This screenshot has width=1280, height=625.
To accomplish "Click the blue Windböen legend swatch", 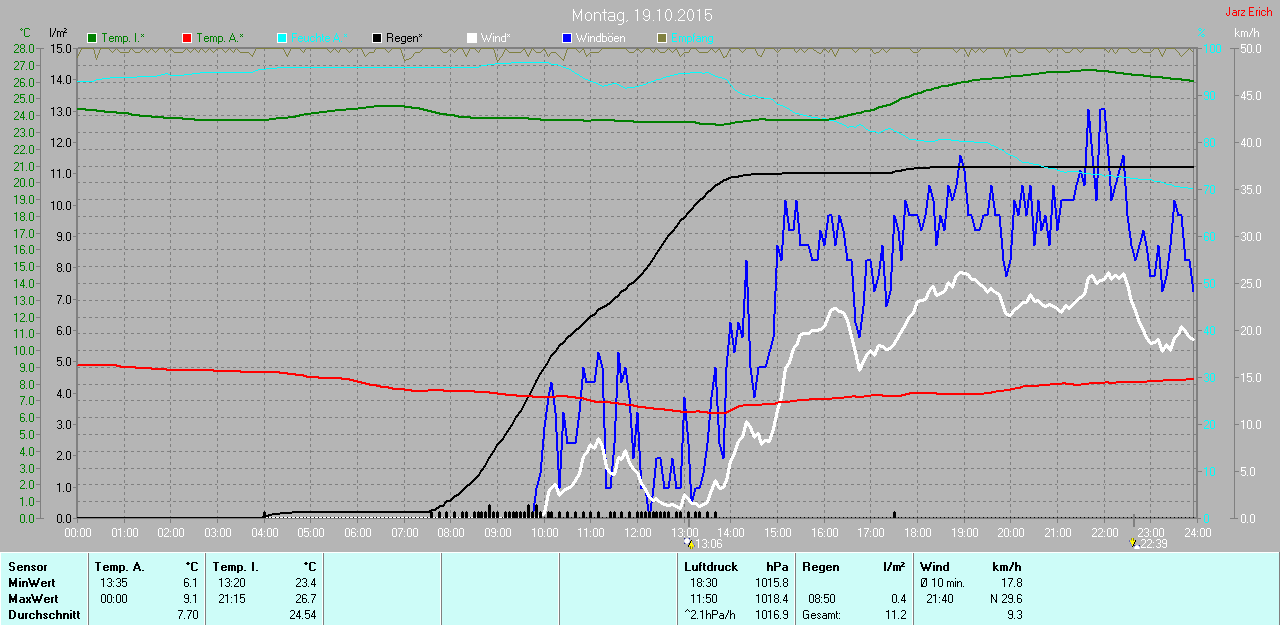I will [567, 38].
